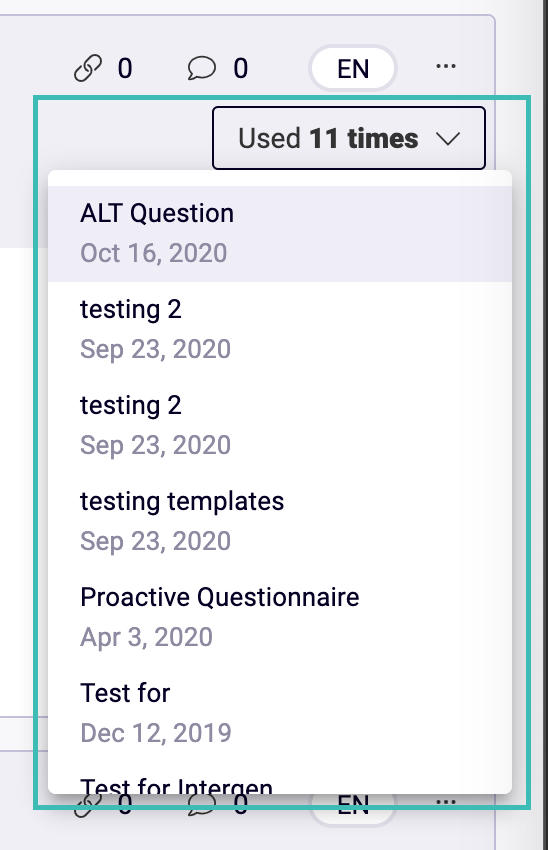Image resolution: width=548 pixels, height=850 pixels.
Task: Click the comment count 0 beside the top bubble
Action: pyautogui.click(x=241, y=69)
